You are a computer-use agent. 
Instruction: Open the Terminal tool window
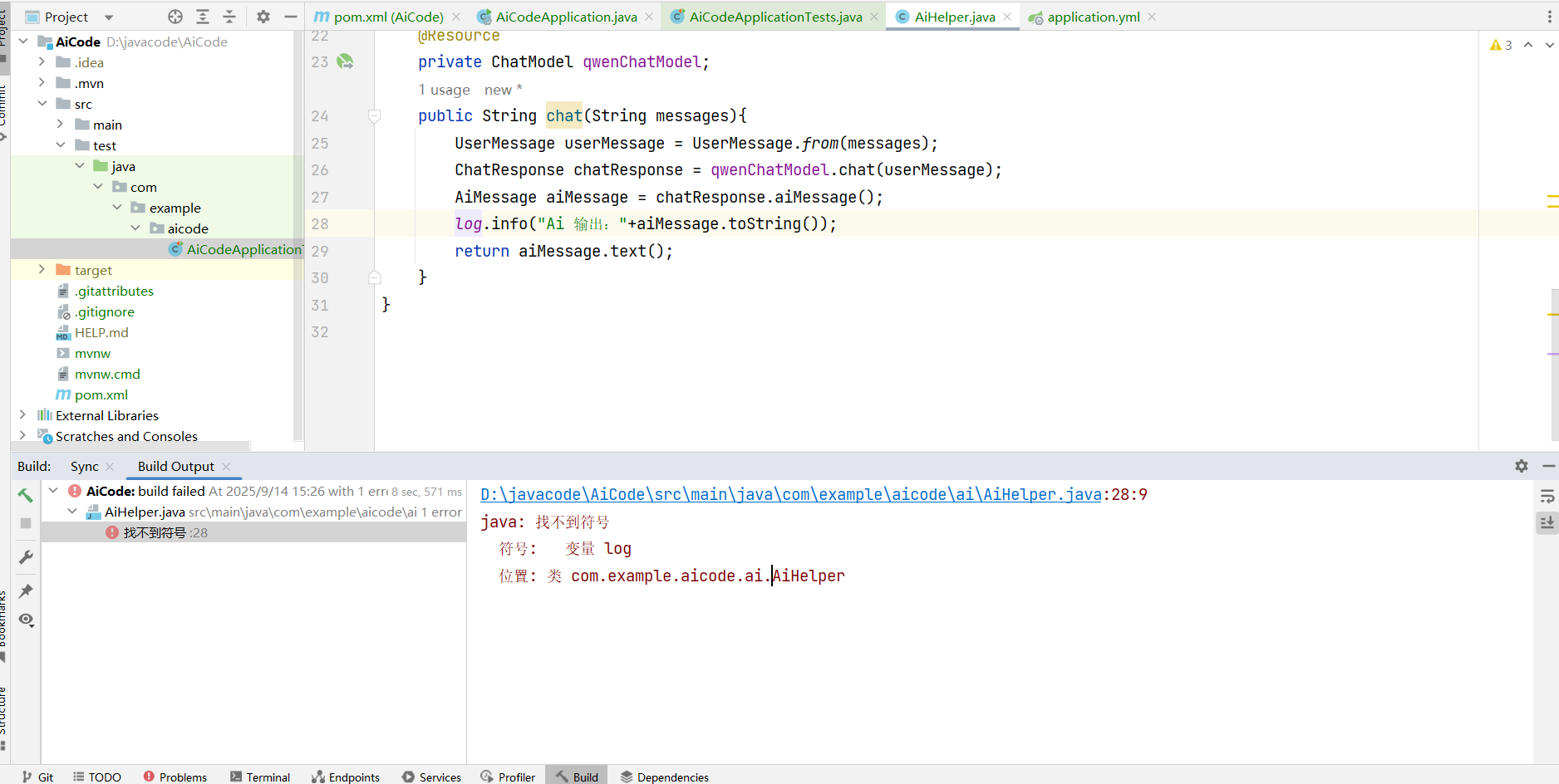(x=260, y=777)
